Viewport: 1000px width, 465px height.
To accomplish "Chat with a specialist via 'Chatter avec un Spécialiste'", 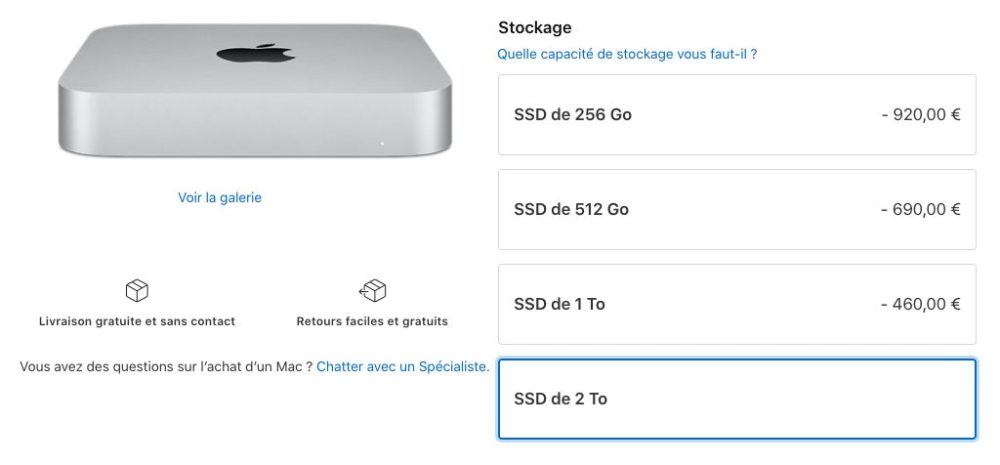I will pos(403,367).
